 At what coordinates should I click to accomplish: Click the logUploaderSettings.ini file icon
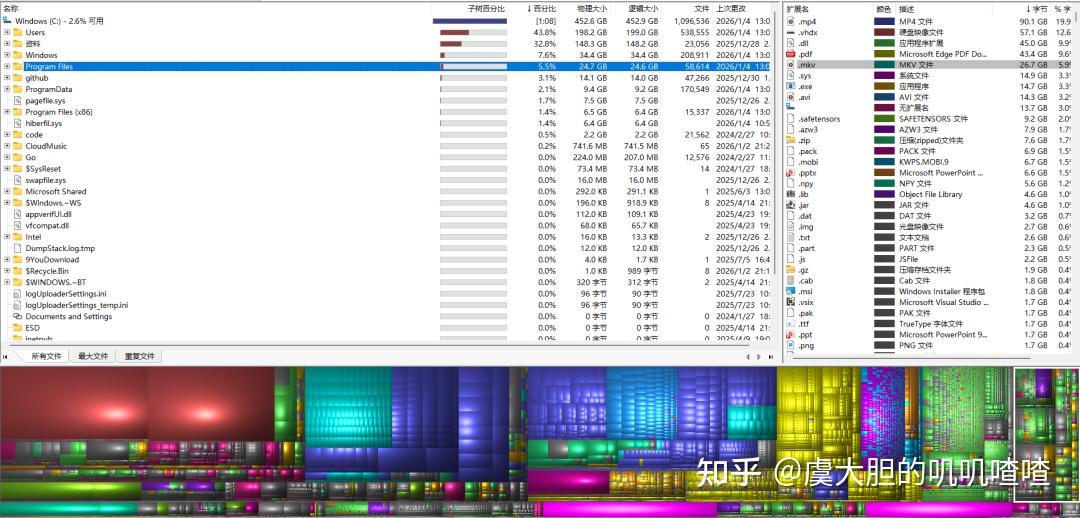point(17,293)
